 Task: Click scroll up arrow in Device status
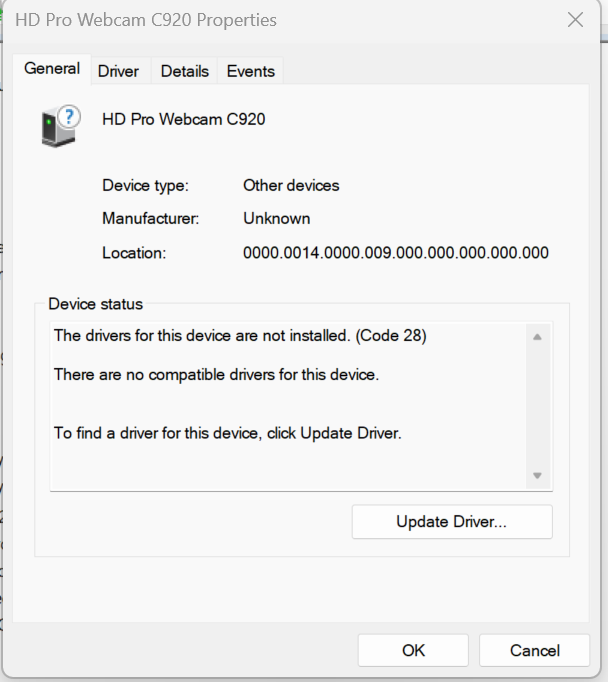[x=537, y=337]
